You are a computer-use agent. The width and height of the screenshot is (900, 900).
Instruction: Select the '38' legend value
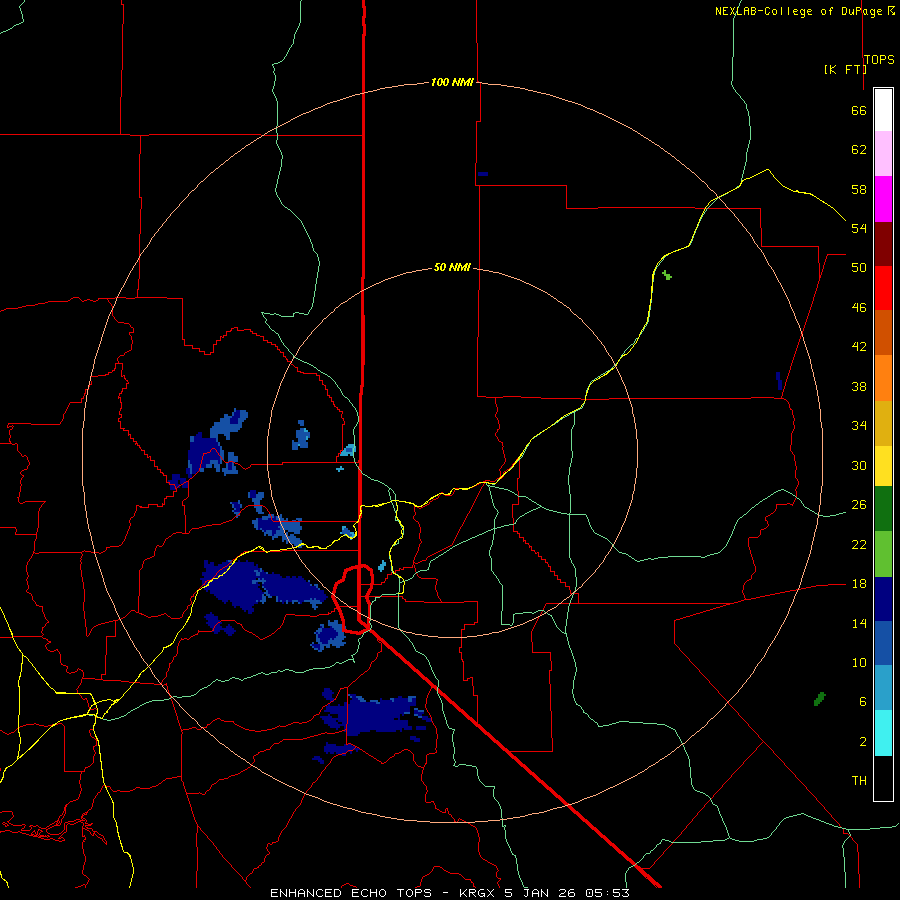[859, 386]
